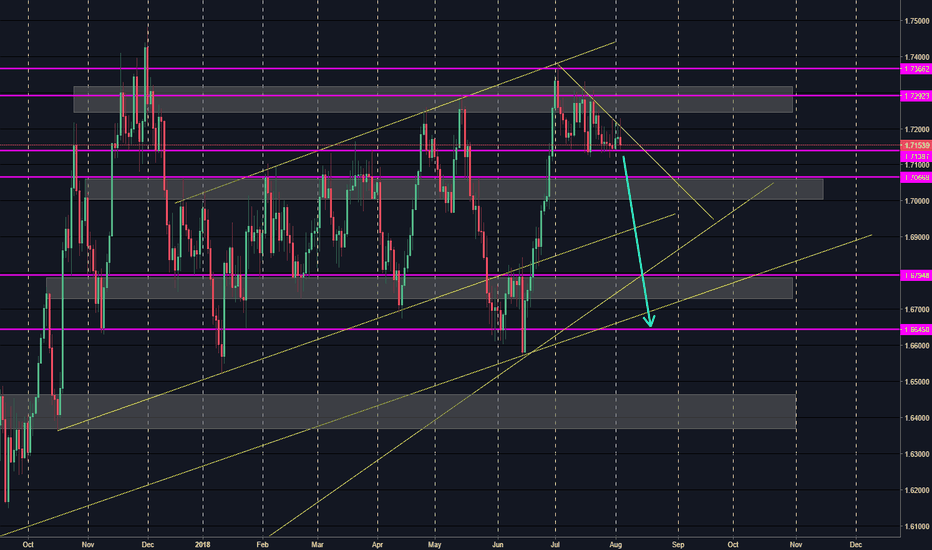The width and height of the screenshot is (932, 550).
Task: Click the Aug label on time axis
Action: point(616,544)
